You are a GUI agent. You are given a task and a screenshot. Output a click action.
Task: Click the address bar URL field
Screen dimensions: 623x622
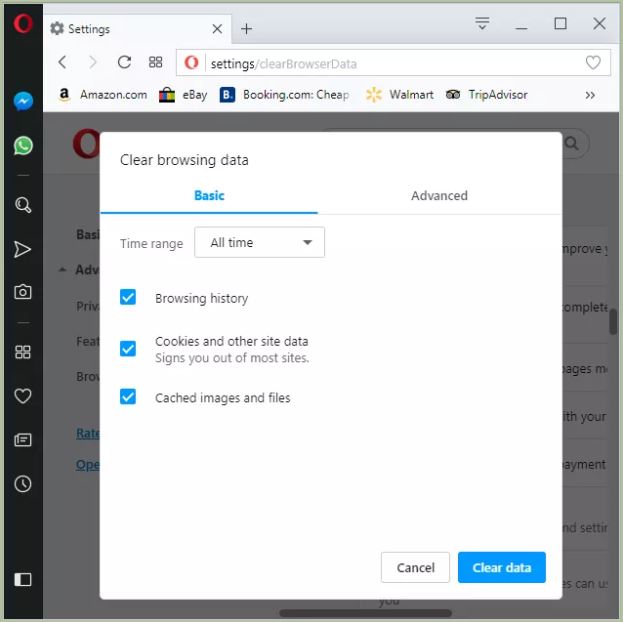[390, 63]
